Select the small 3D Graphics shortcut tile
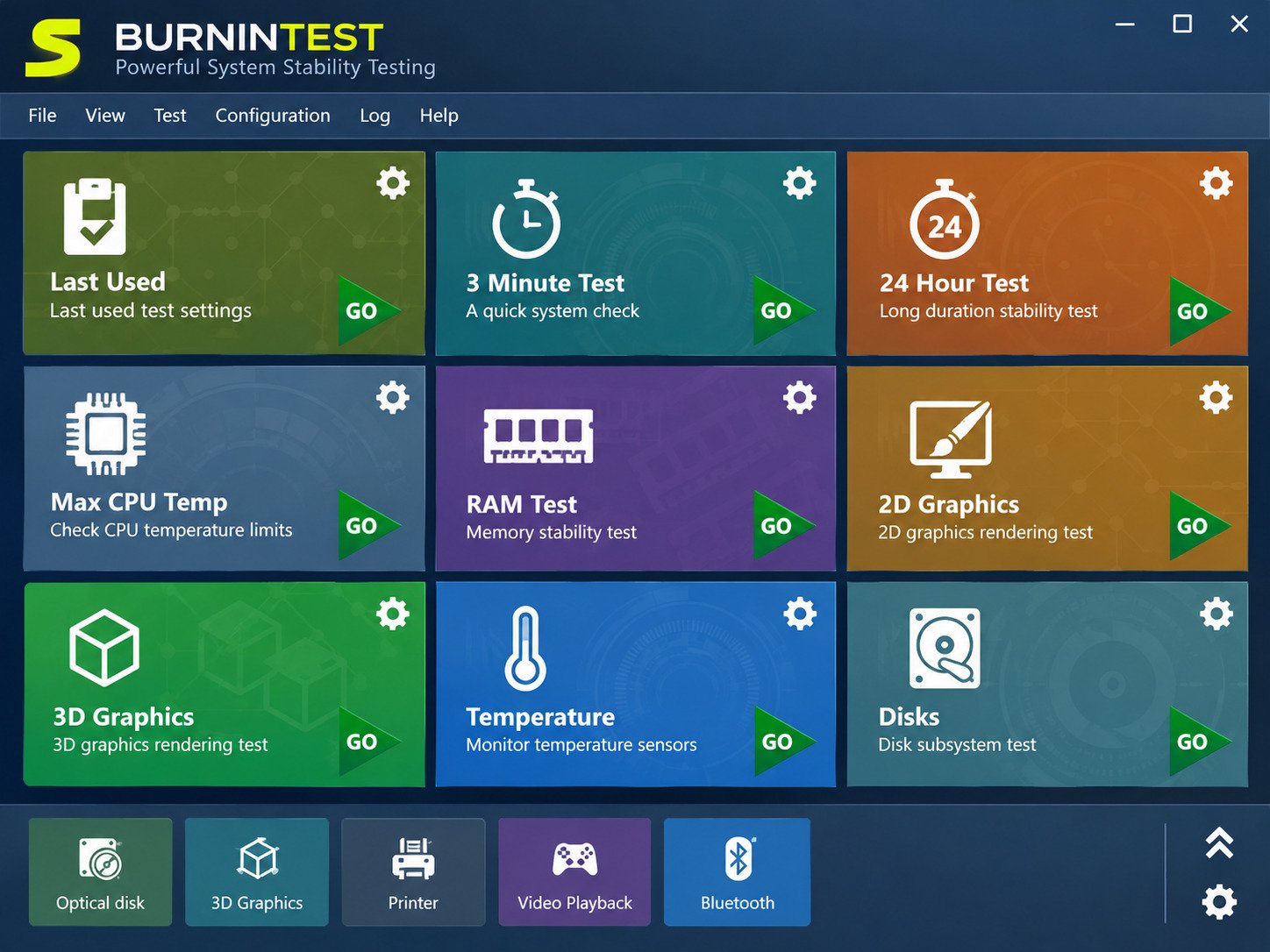The image size is (1270, 952). [257, 872]
